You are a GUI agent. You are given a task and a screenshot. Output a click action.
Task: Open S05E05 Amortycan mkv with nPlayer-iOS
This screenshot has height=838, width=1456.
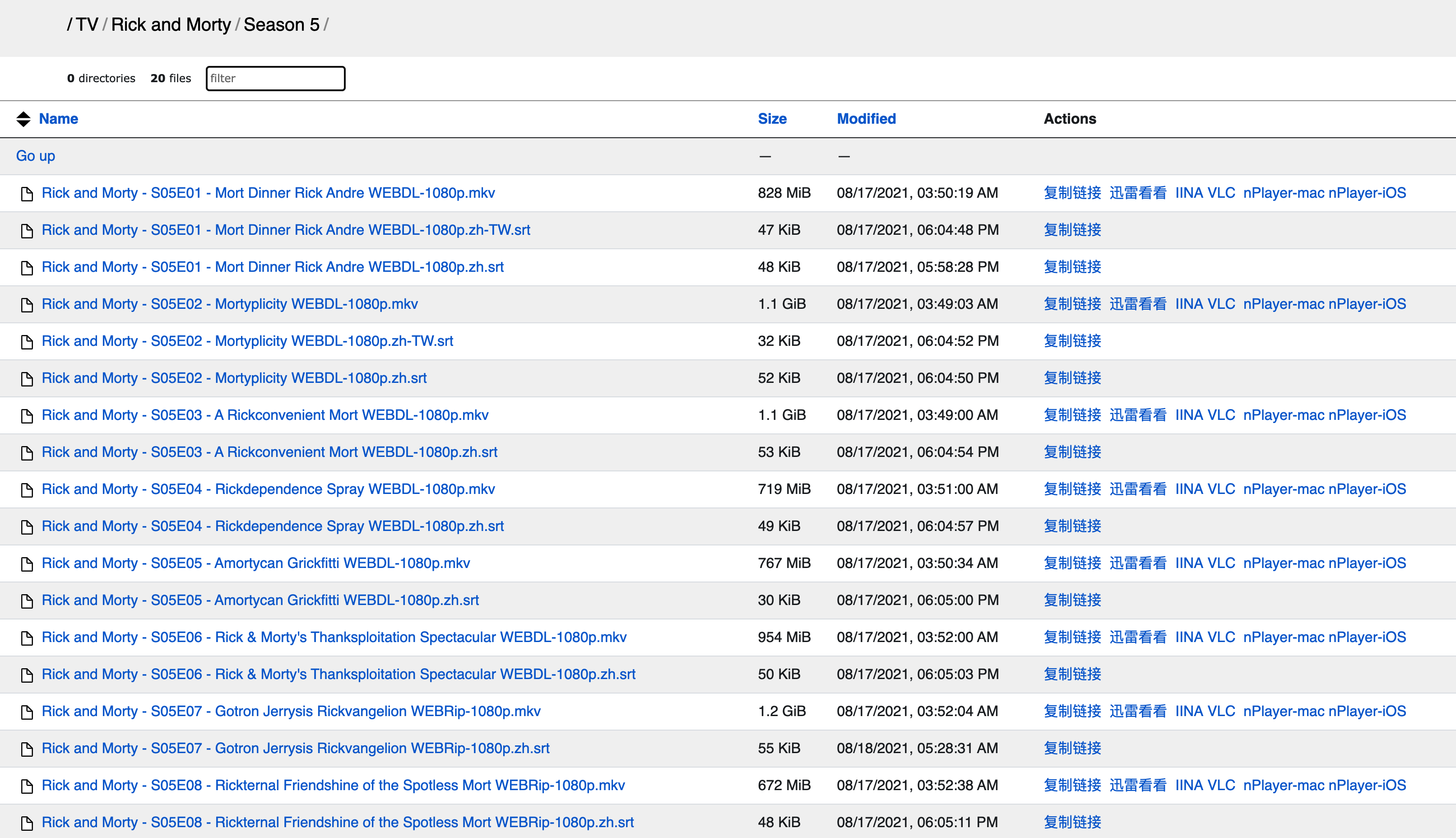click(1367, 563)
